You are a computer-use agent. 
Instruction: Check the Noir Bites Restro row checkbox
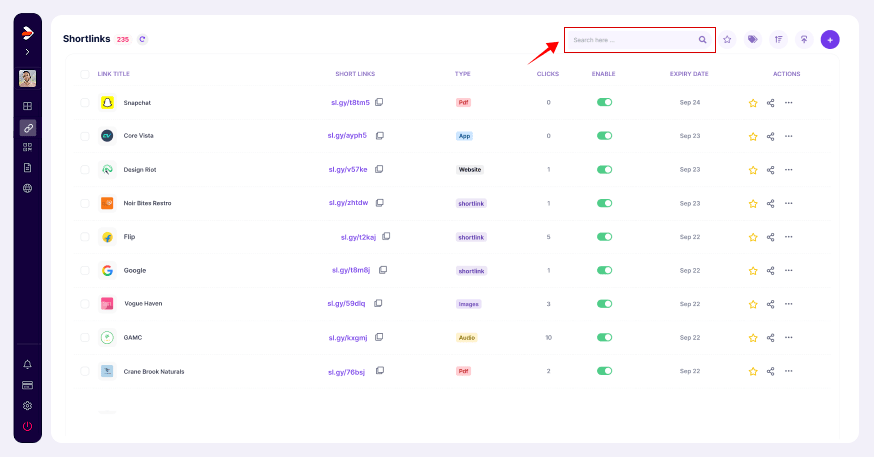tap(85, 203)
